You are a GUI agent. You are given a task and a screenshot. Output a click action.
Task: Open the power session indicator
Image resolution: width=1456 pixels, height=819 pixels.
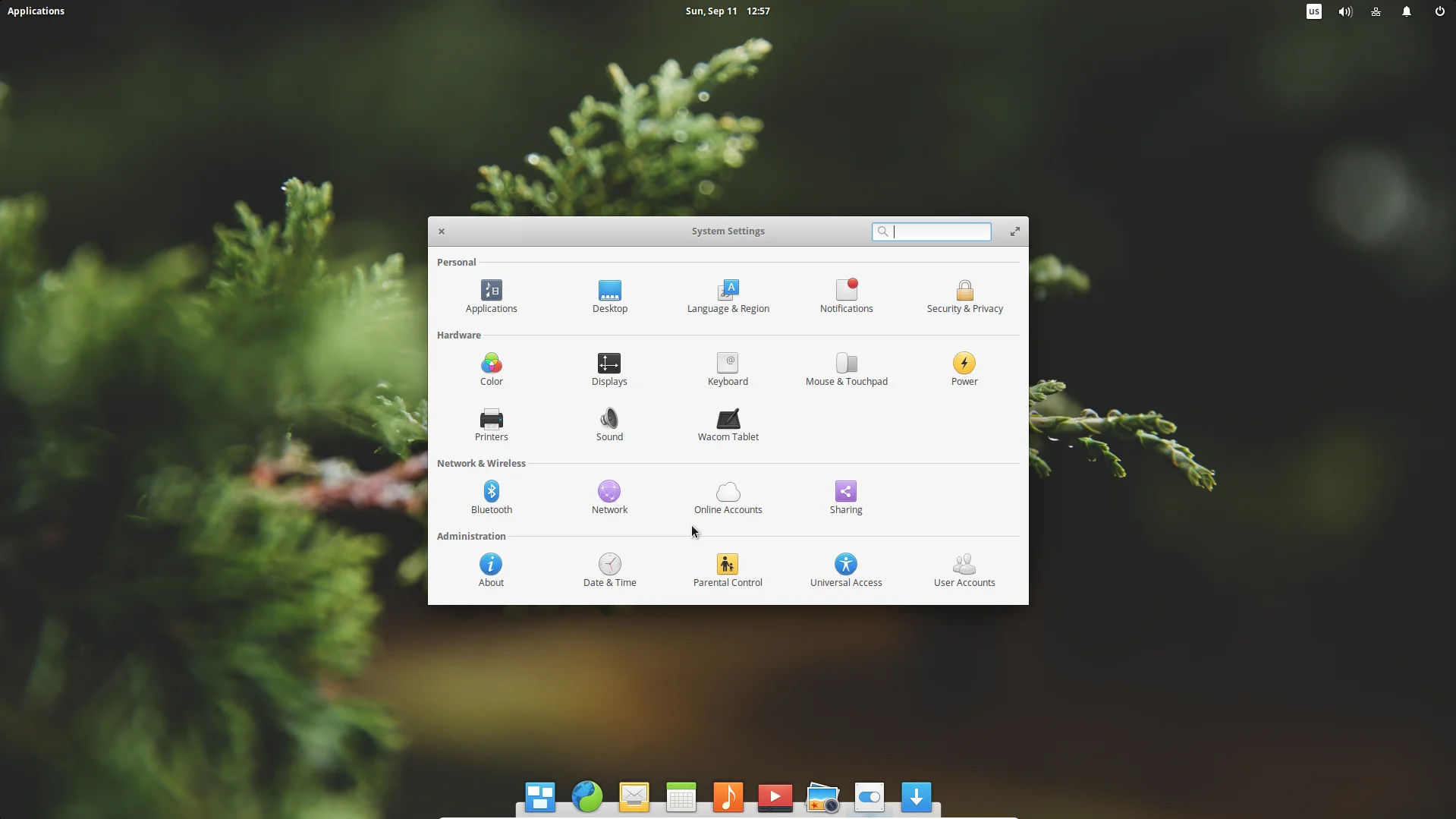1439,11
